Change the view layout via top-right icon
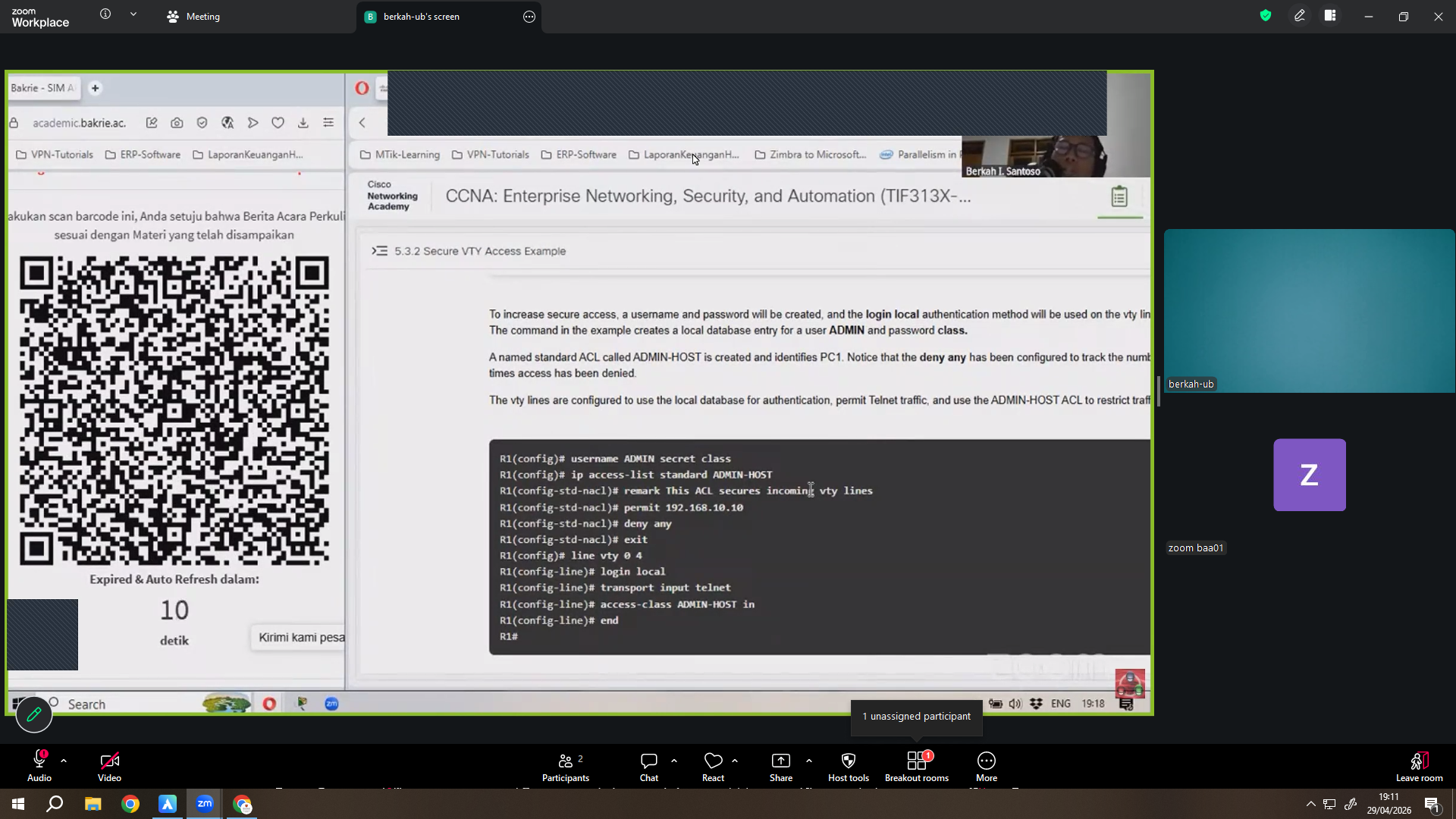 click(1330, 16)
